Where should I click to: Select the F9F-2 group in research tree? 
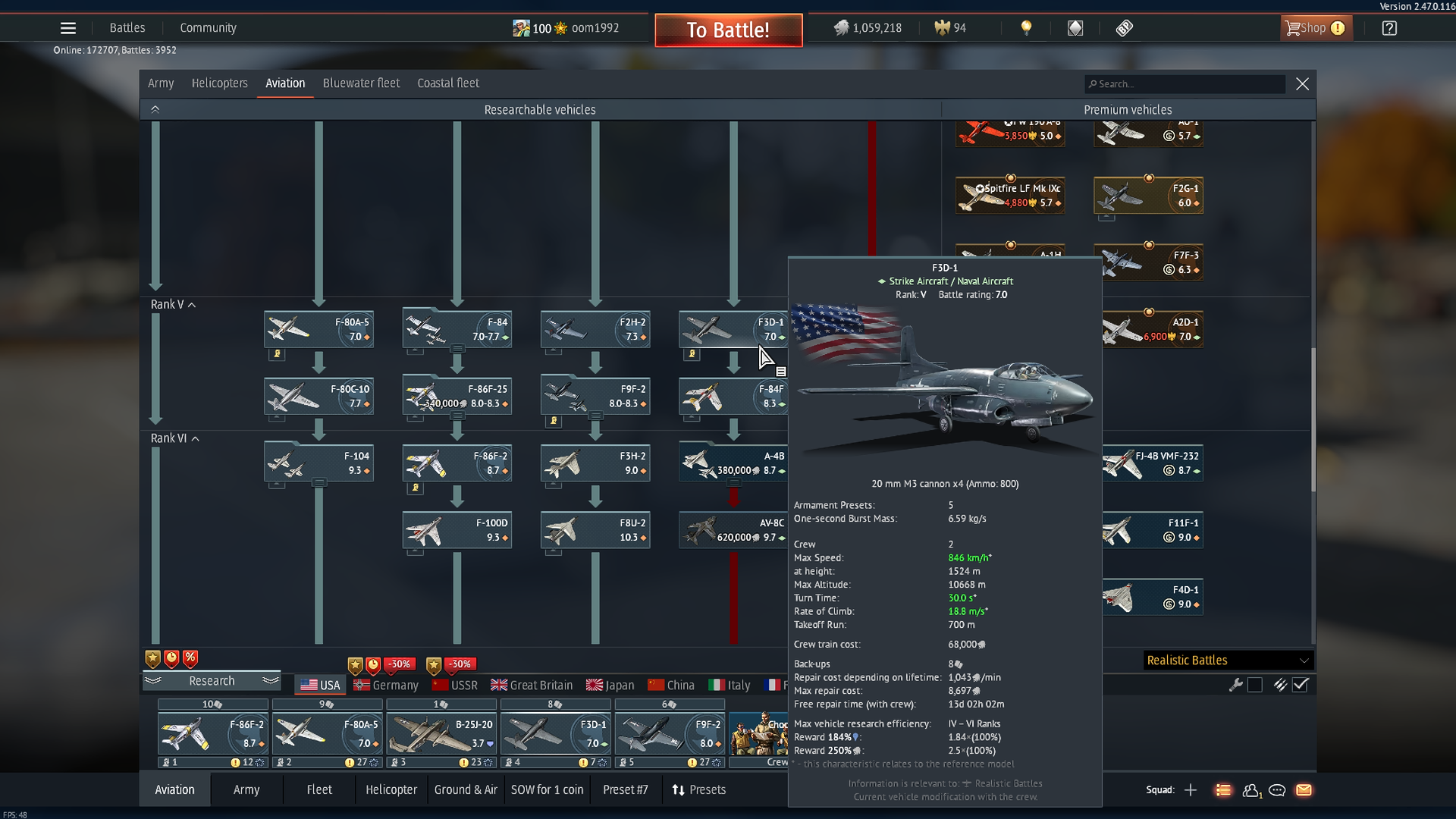point(595,396)
